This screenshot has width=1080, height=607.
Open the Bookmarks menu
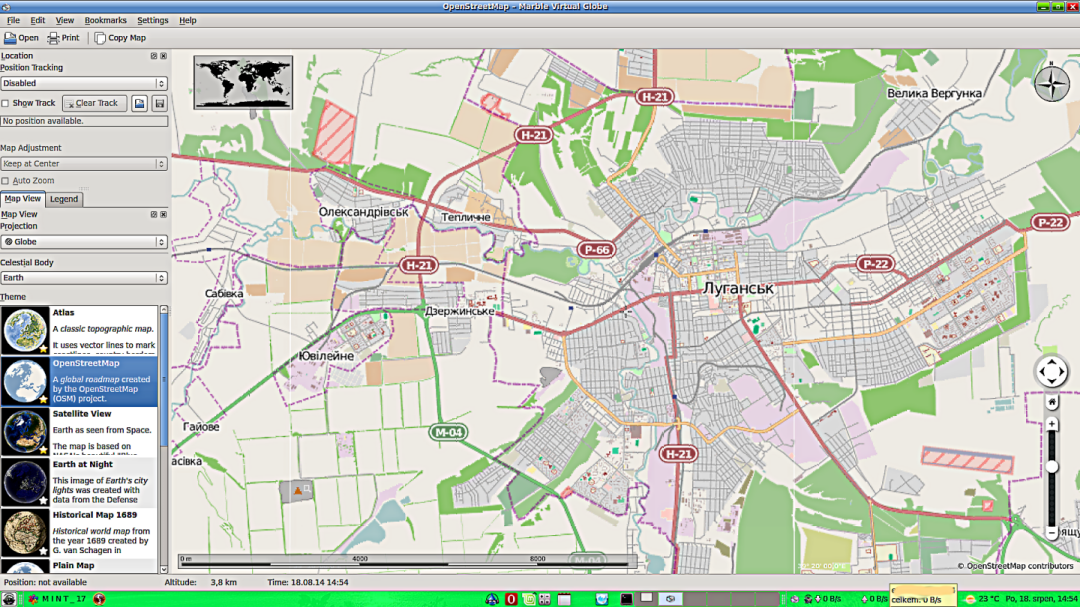pyautogui.click(x=105, y=20)
